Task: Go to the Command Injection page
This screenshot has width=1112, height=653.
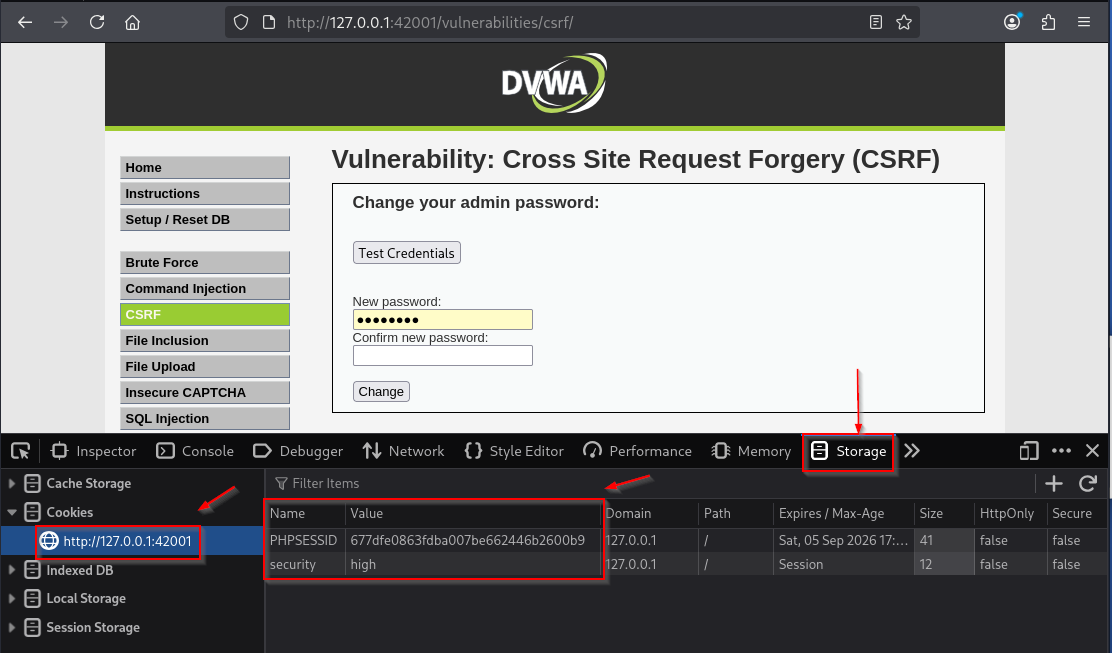Action: [205, 289]
